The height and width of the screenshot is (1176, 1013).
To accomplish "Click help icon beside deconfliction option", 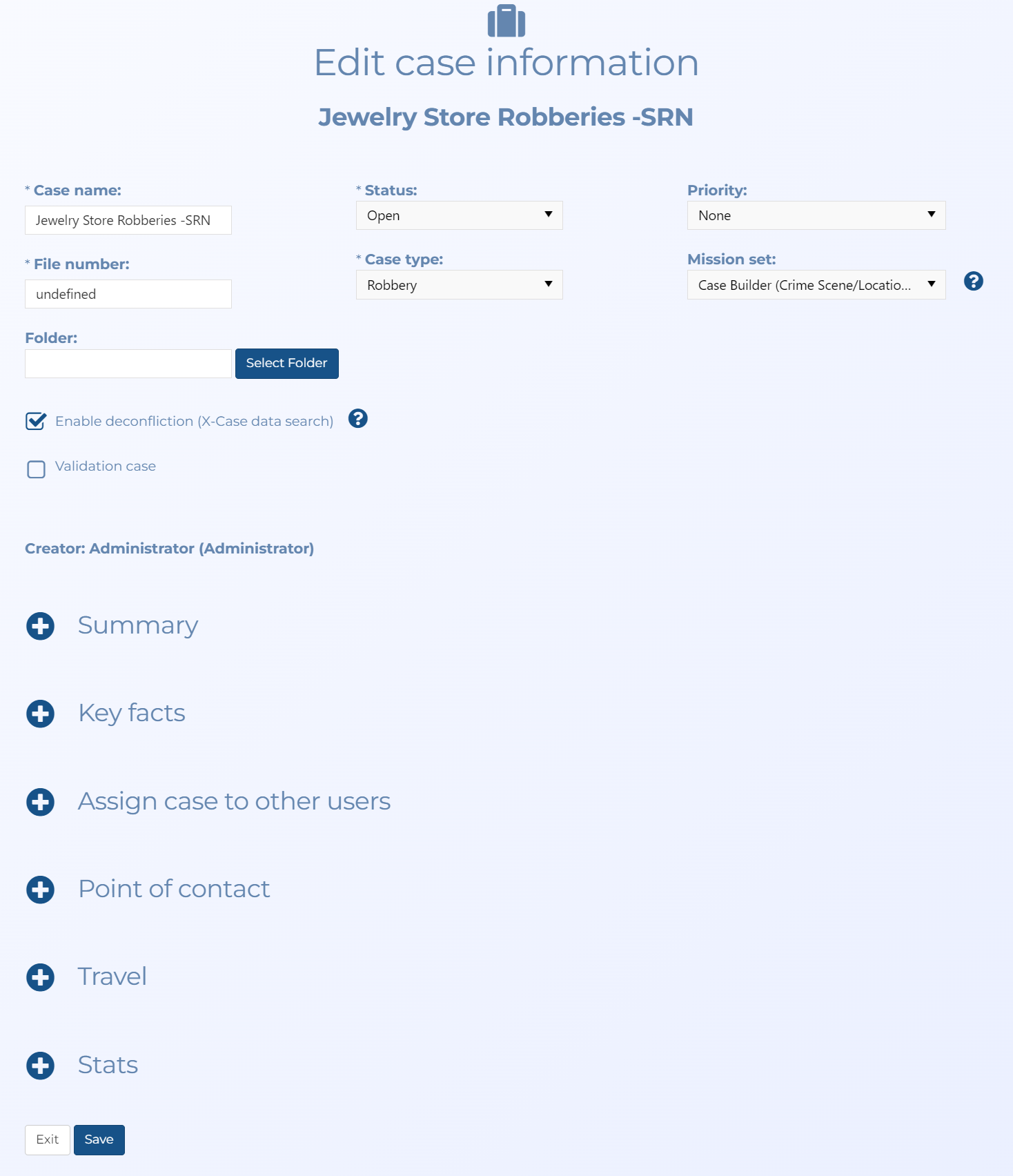I will (357, 418).
